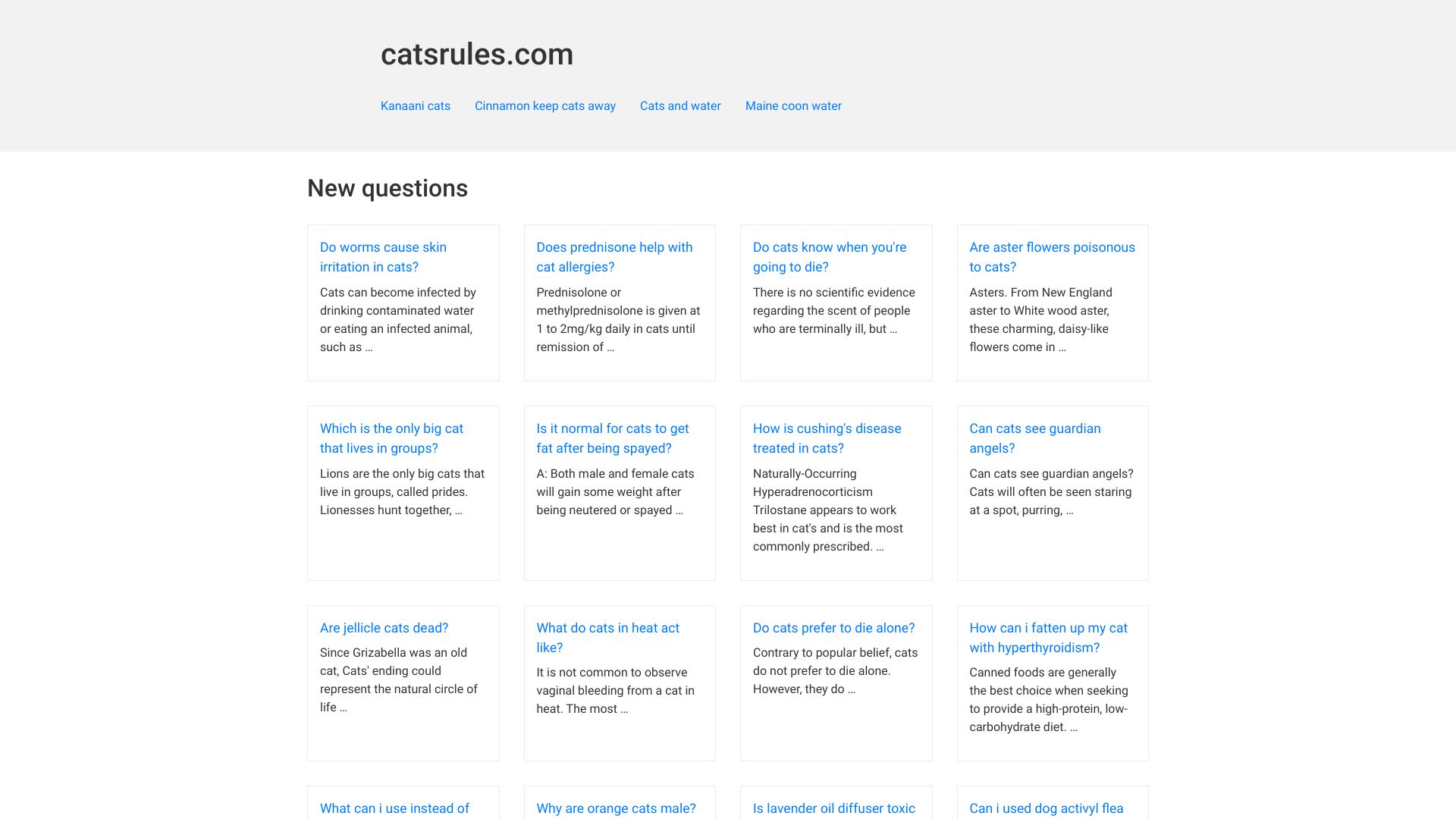
Task: Open 'Why are orange cats male?' link
Action: [616, 808]
